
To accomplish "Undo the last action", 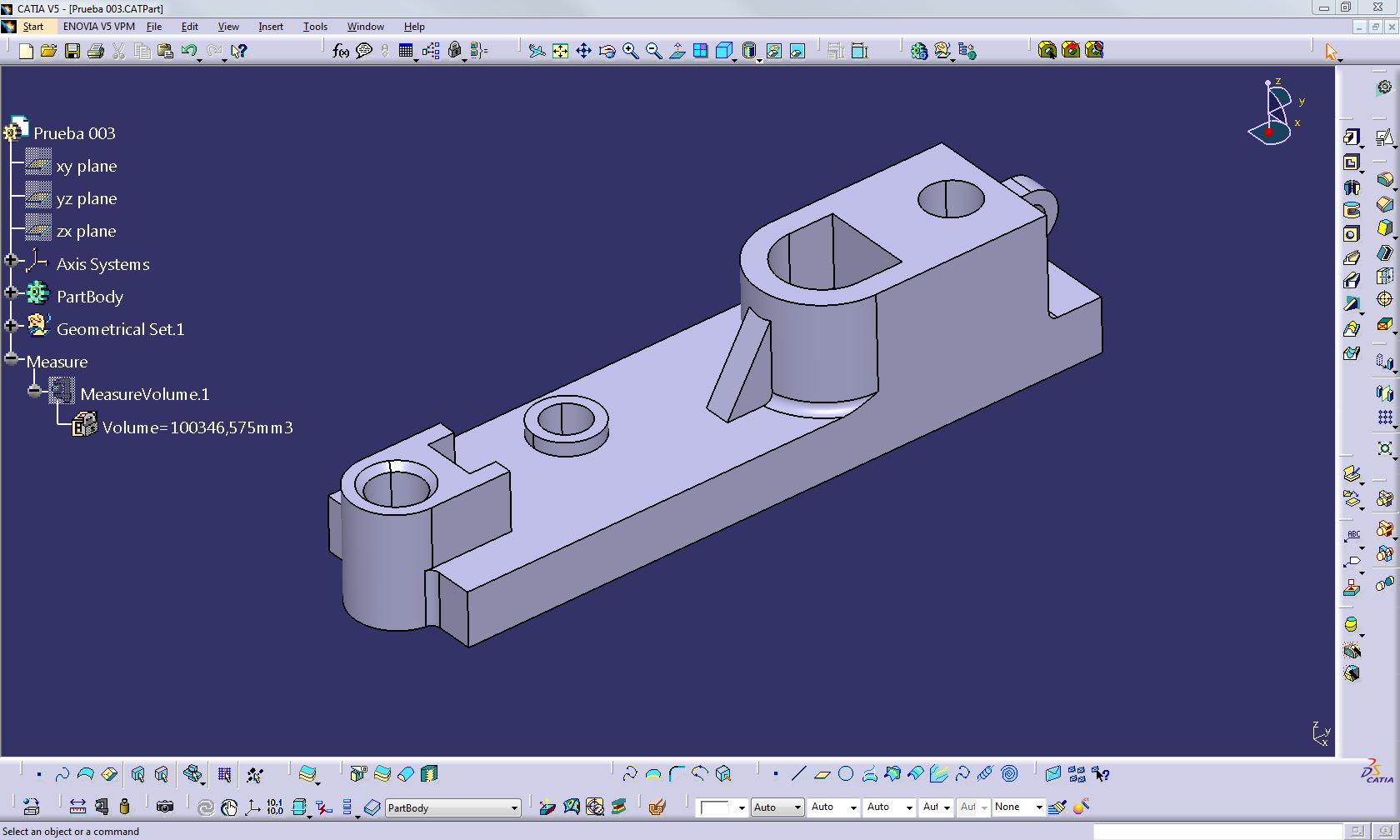I will (x=189, y=52).
